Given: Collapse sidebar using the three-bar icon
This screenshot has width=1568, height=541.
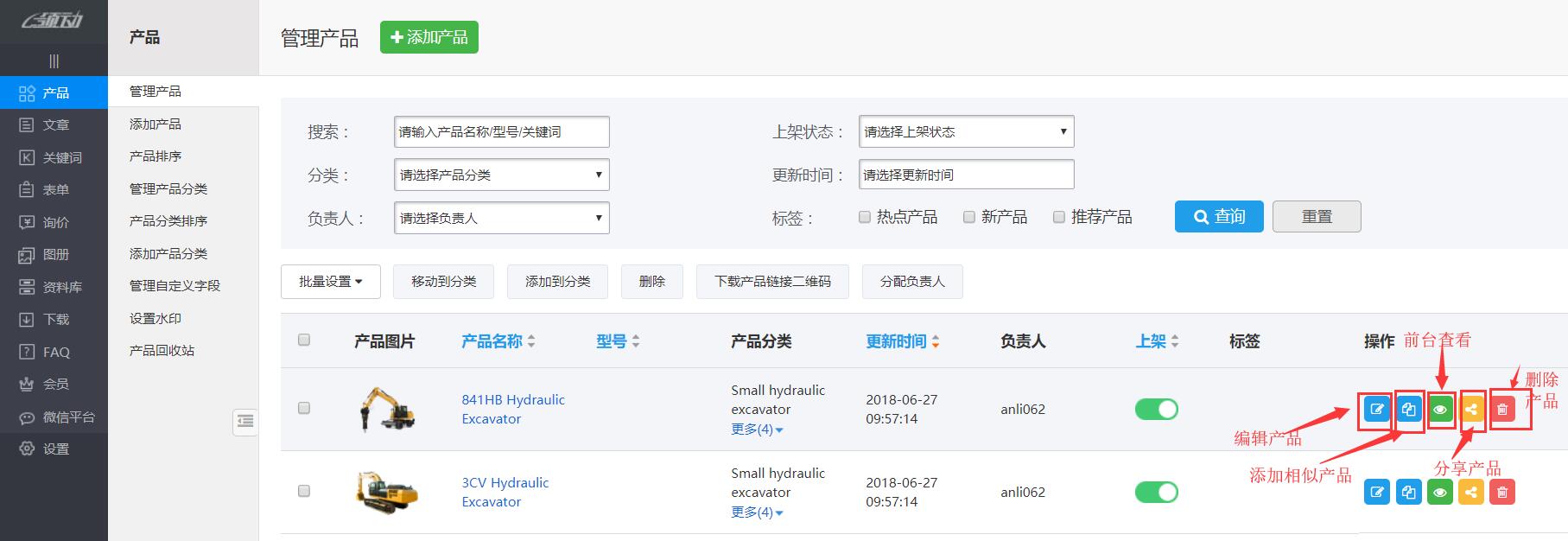Looking at the screenshot, I should (54, 61).
